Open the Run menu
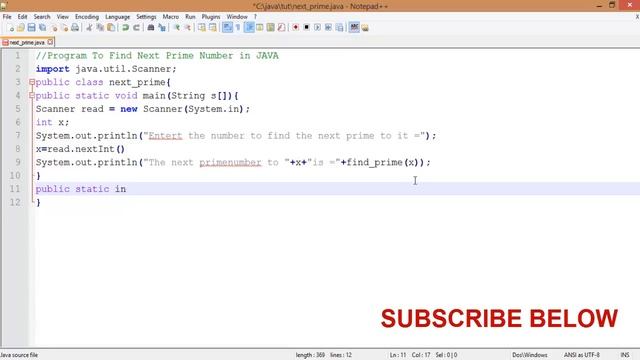 pyautogui.click(x=190, y=17)
